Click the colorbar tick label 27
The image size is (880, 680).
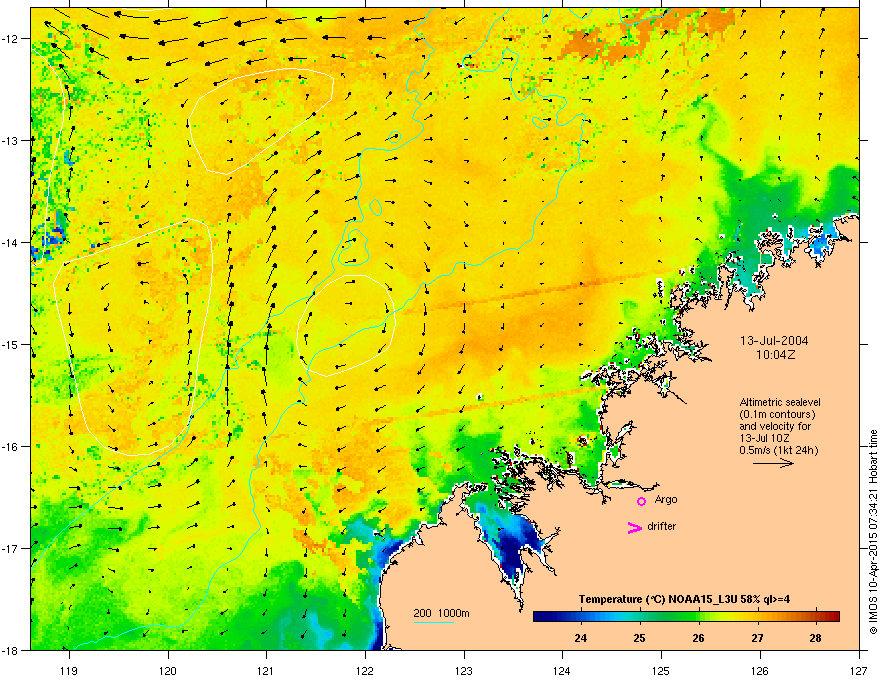point(757,638)
